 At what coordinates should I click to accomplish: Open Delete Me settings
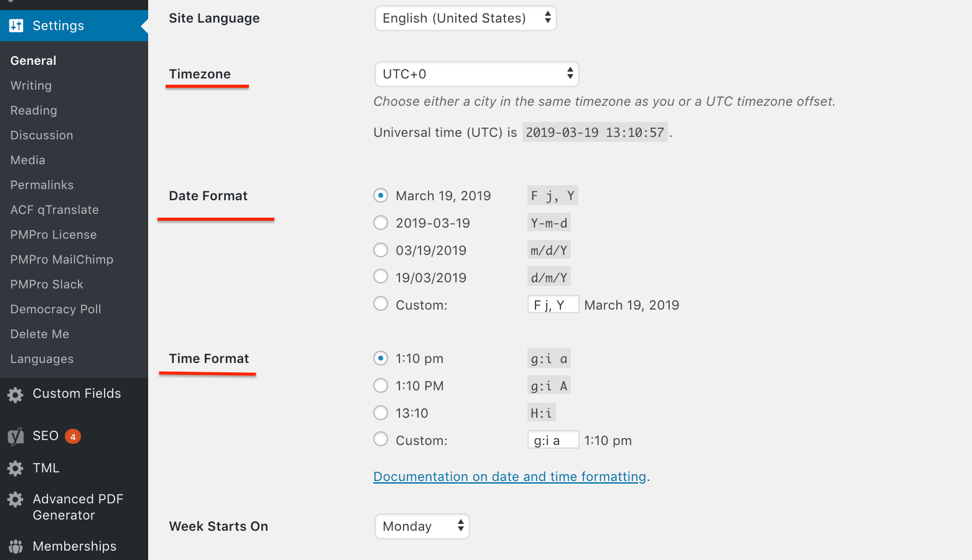40,334
